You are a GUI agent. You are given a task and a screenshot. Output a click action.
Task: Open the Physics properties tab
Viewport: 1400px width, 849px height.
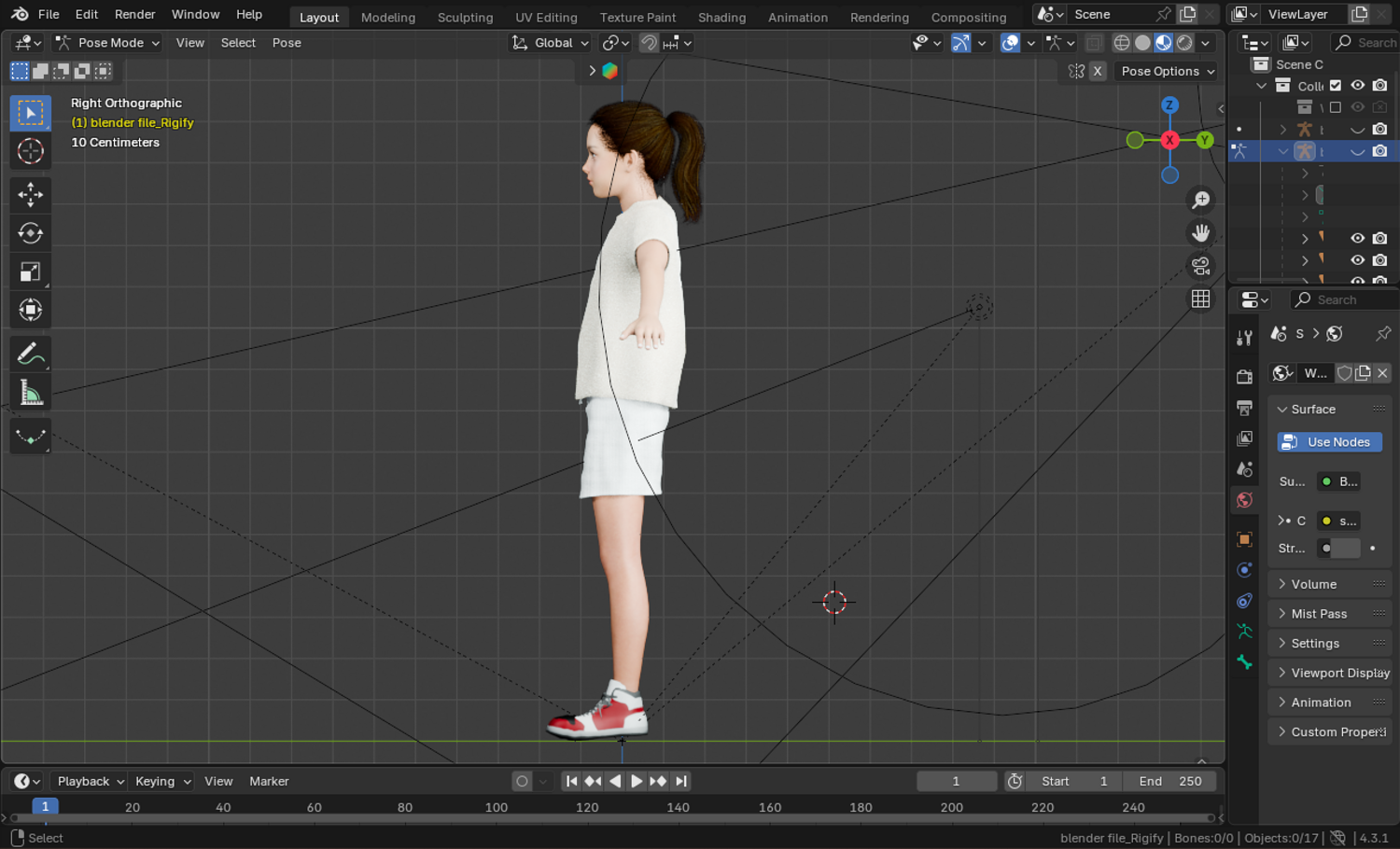pos(1244,570)
